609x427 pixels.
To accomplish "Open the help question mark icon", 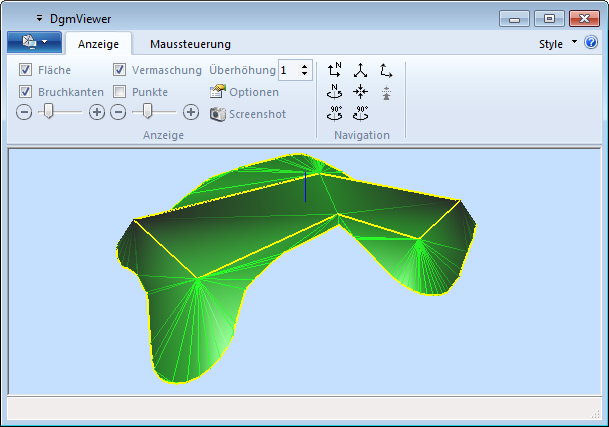I will point(590,44).
